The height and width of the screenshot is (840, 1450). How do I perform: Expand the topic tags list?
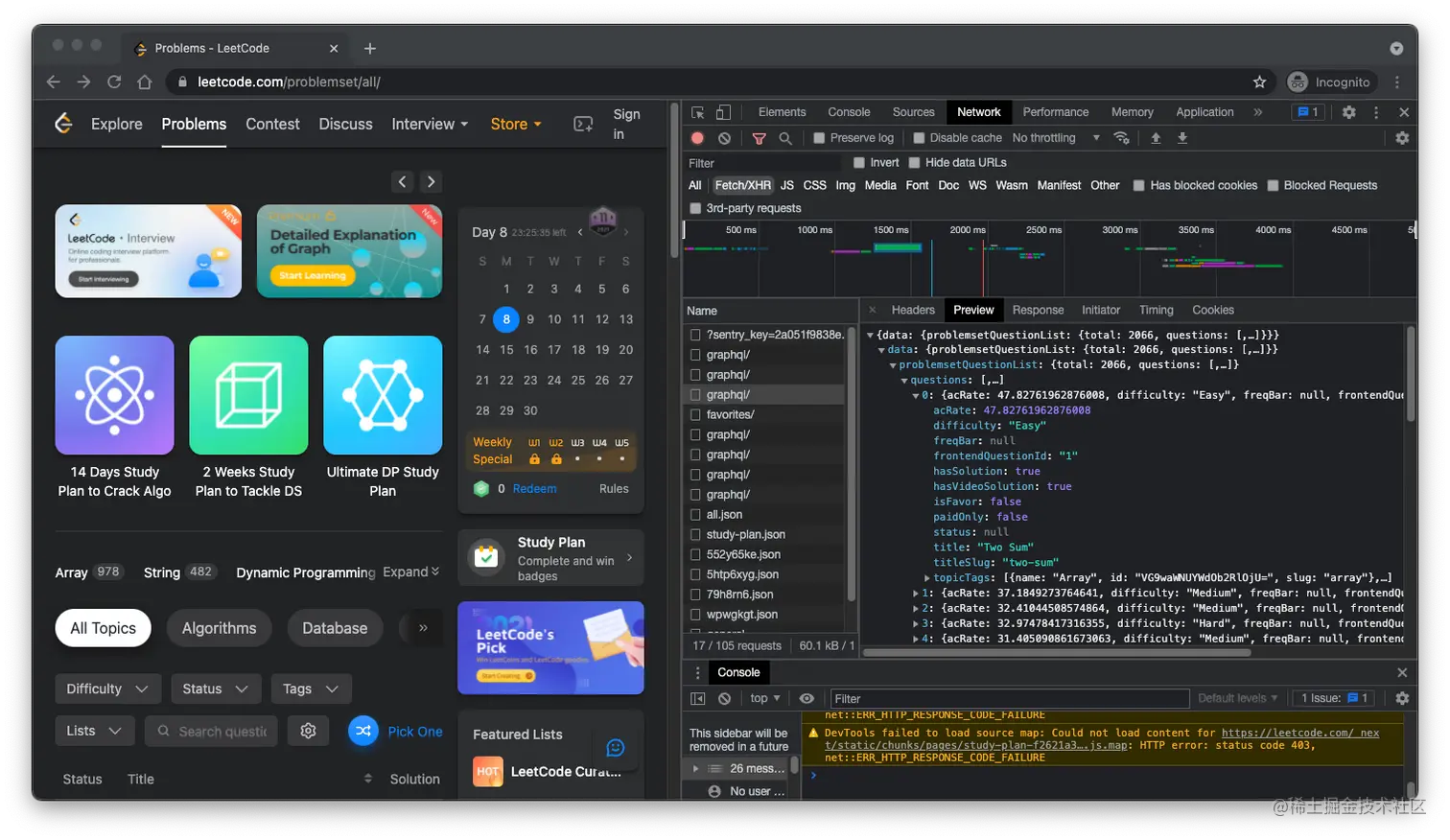point(411,572)
